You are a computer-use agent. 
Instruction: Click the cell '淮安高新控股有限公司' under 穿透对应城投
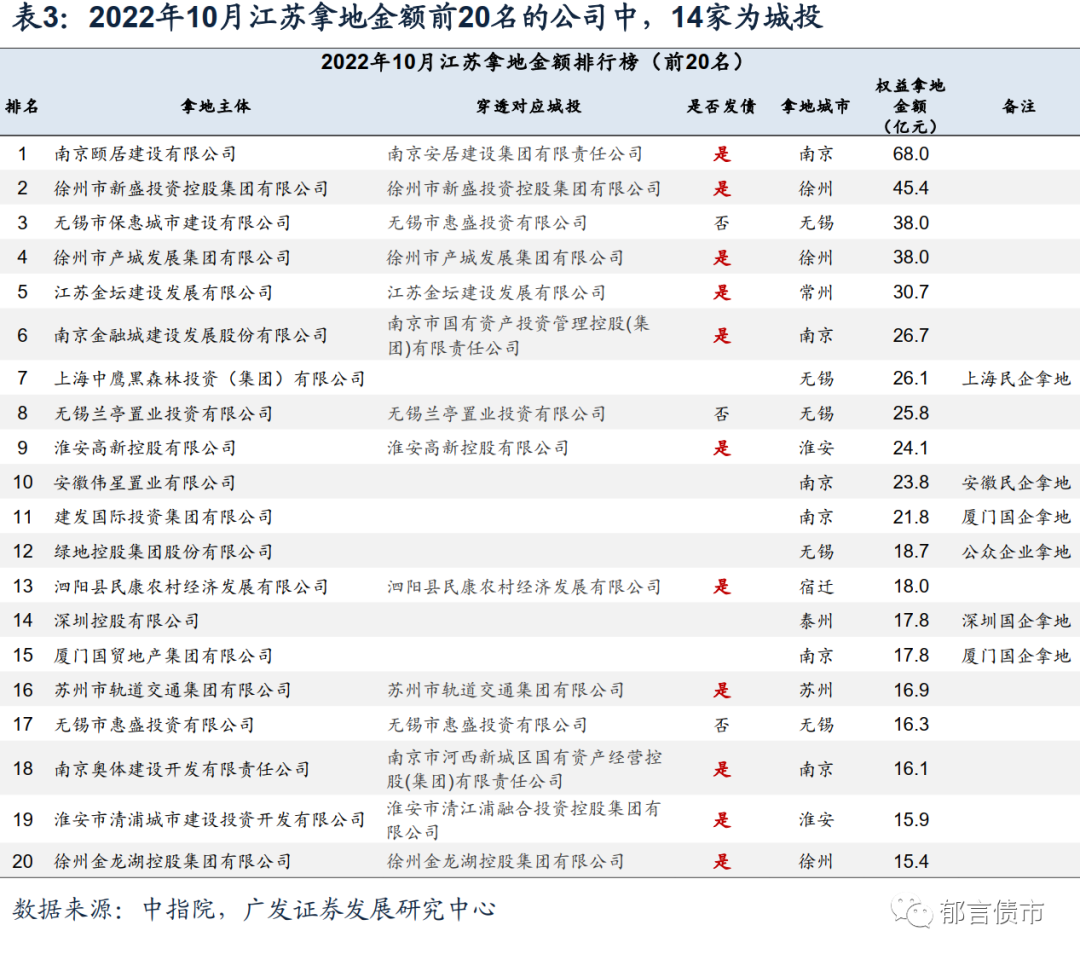tap(478, 448)
